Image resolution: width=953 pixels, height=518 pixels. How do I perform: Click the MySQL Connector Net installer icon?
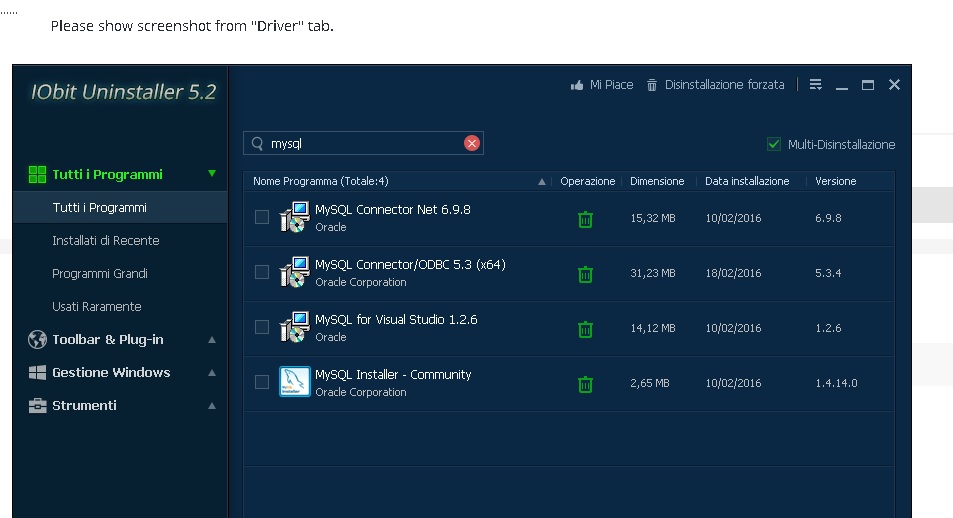tap(295, 217)
